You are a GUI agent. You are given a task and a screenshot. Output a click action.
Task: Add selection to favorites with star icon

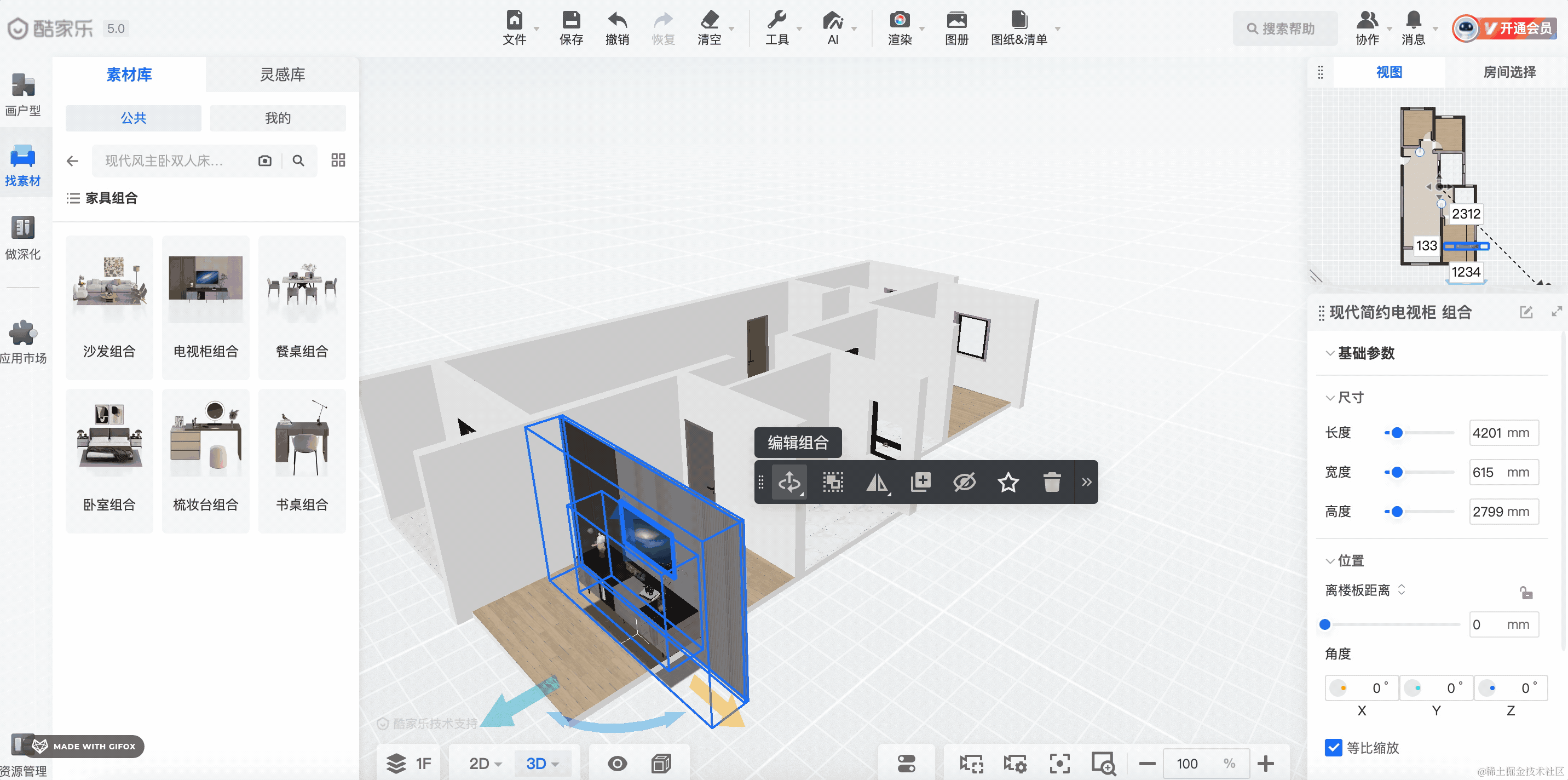click(1008, 482)
